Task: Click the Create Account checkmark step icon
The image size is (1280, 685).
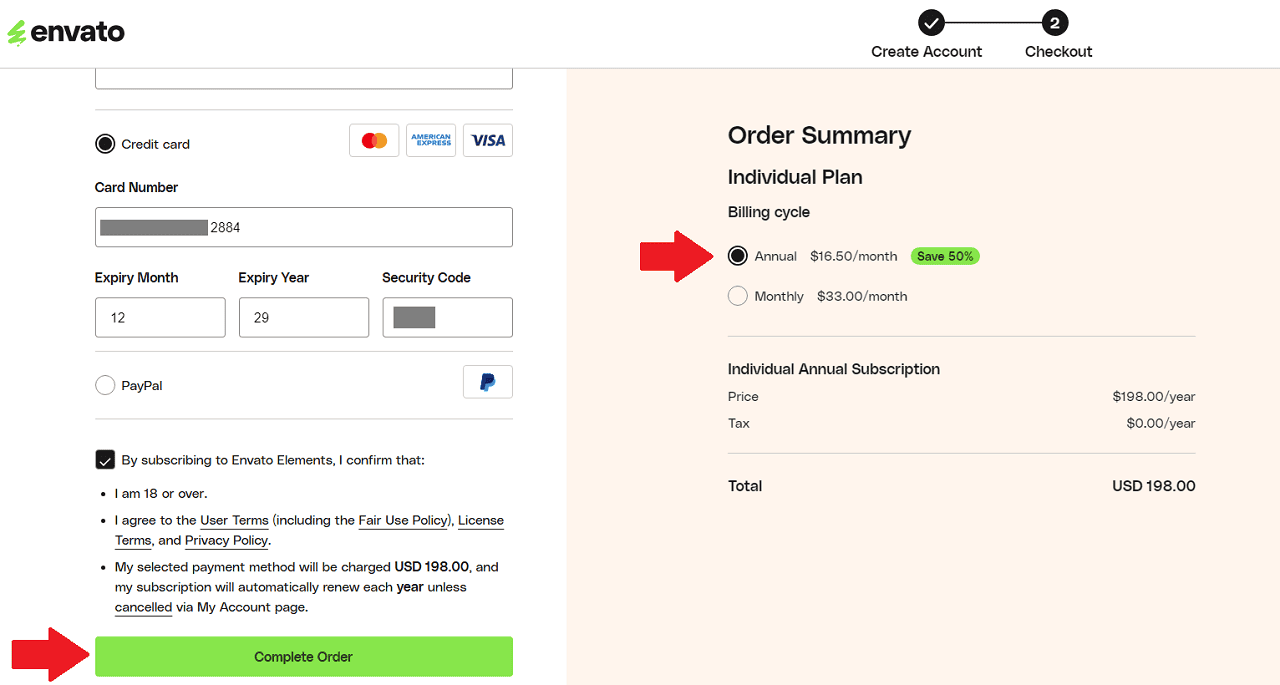Action: (x=931, y=22)
